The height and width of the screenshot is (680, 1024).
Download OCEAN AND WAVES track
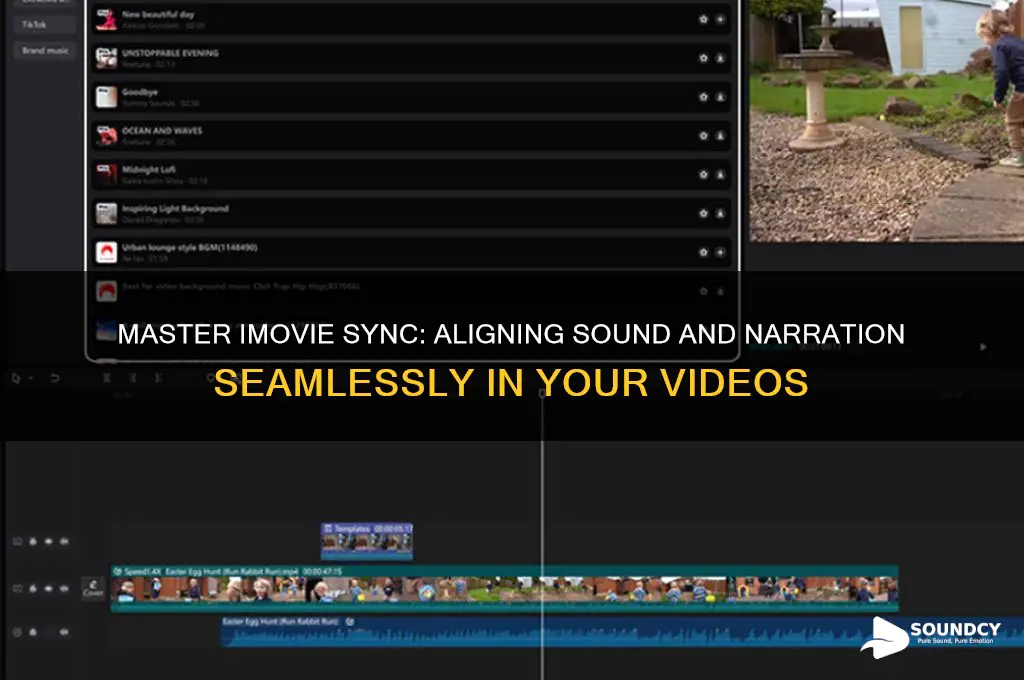(x=720, y=136)
